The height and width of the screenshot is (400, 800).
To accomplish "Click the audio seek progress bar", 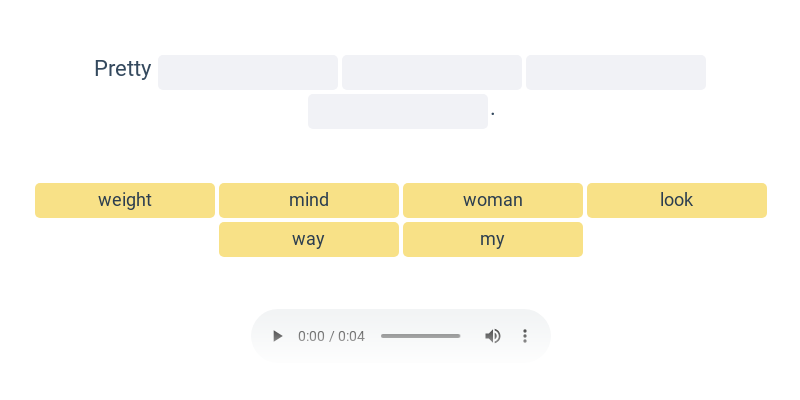I will (x=420, y=336).
